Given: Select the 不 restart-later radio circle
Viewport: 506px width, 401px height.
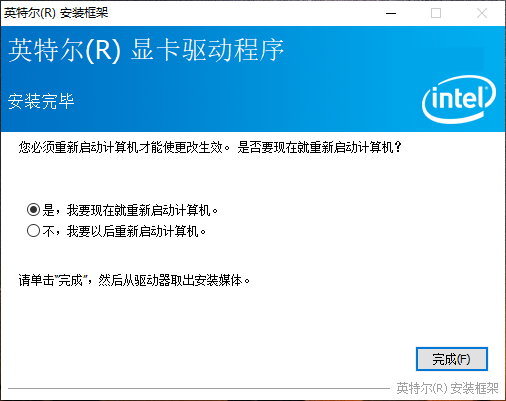Looking at the screenshot, I should coord(33,230).
